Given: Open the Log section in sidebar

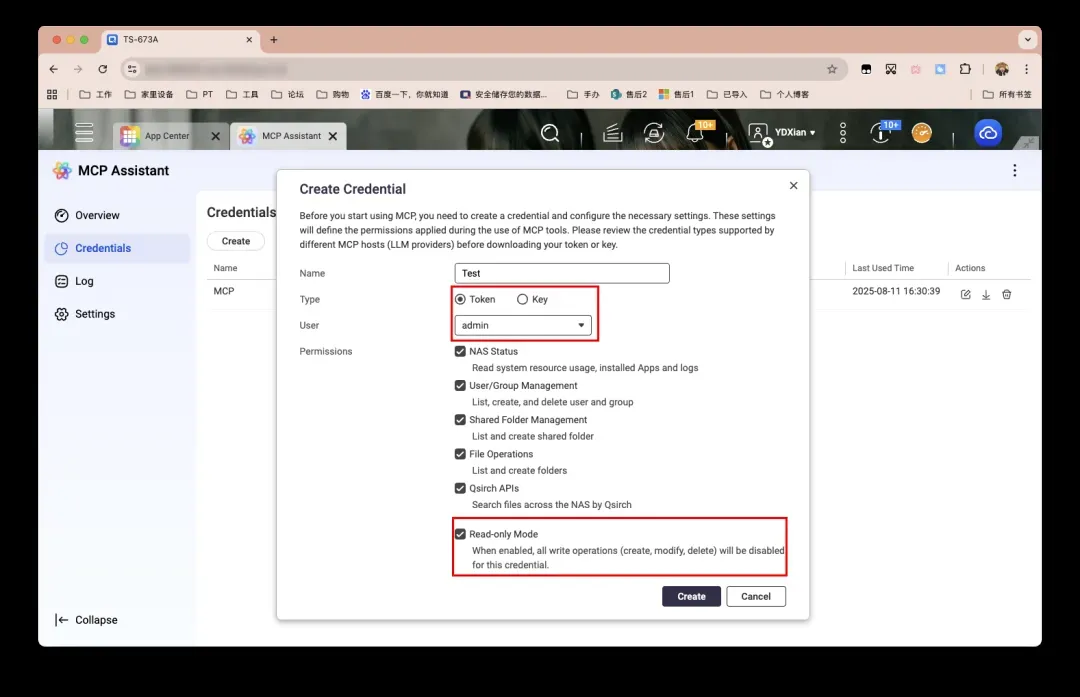Looking at the screenshot, I should point(84,281).
